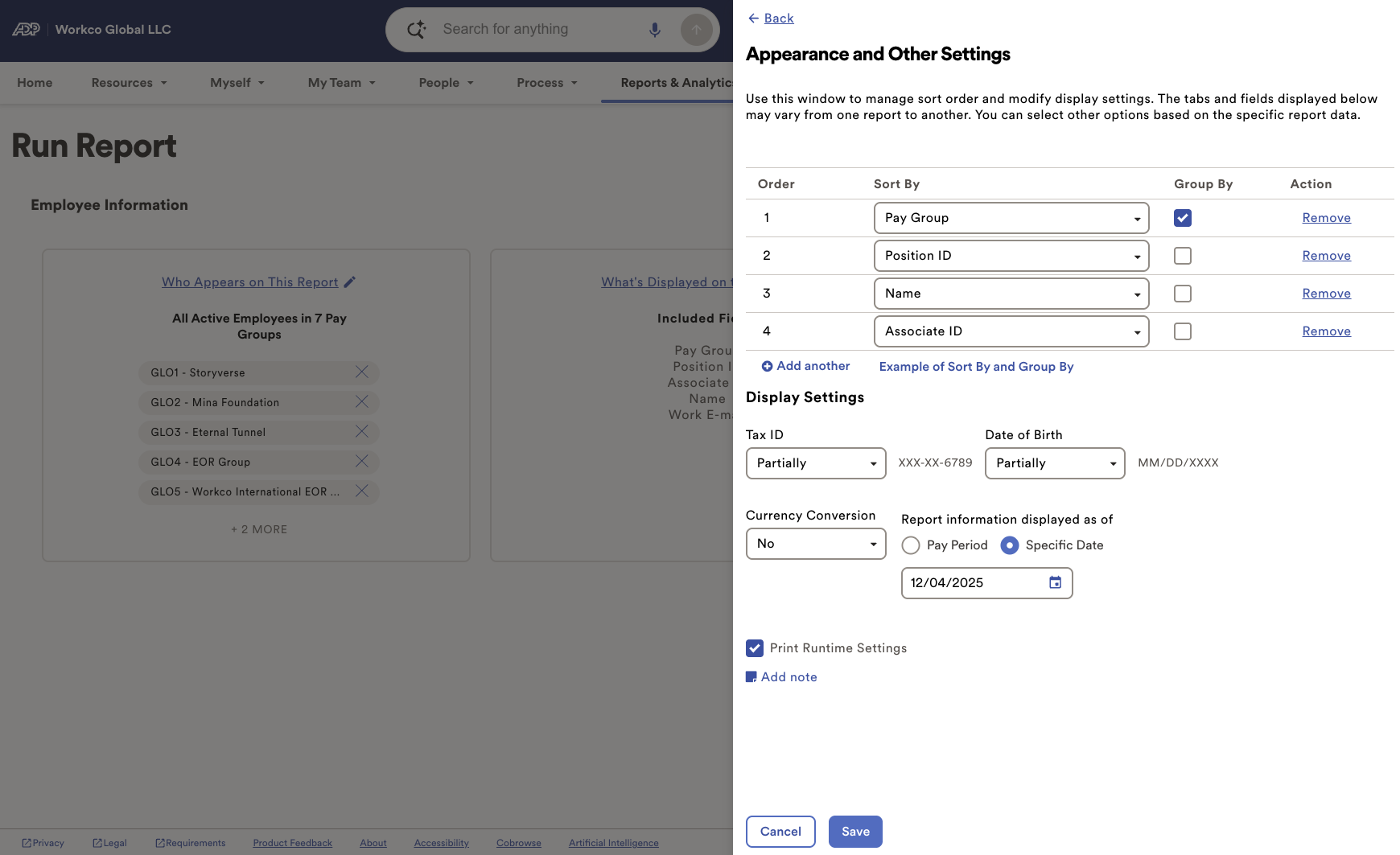Open the Position ID sort dropdown
This screenshot has width=1400, height=855.
coord(1011,256)
